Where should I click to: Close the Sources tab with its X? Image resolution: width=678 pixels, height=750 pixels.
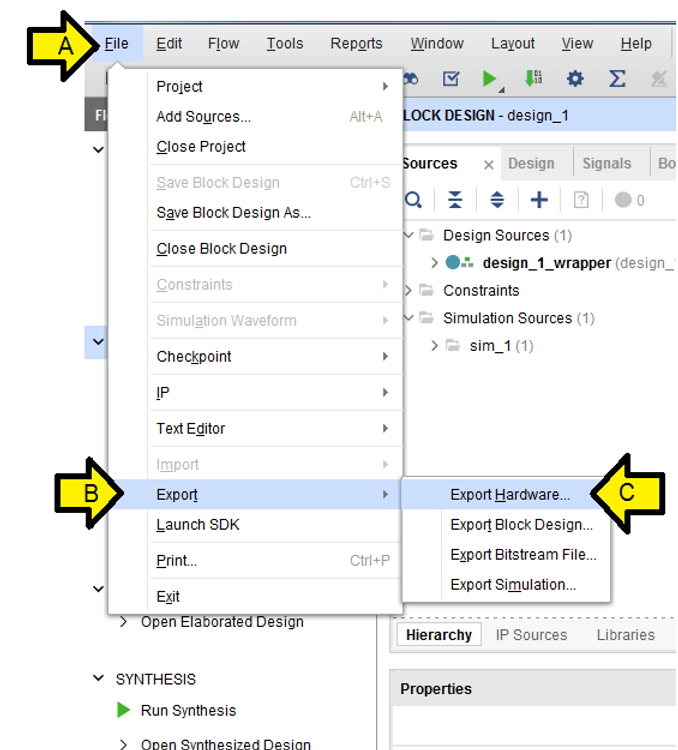pos(488,165)
